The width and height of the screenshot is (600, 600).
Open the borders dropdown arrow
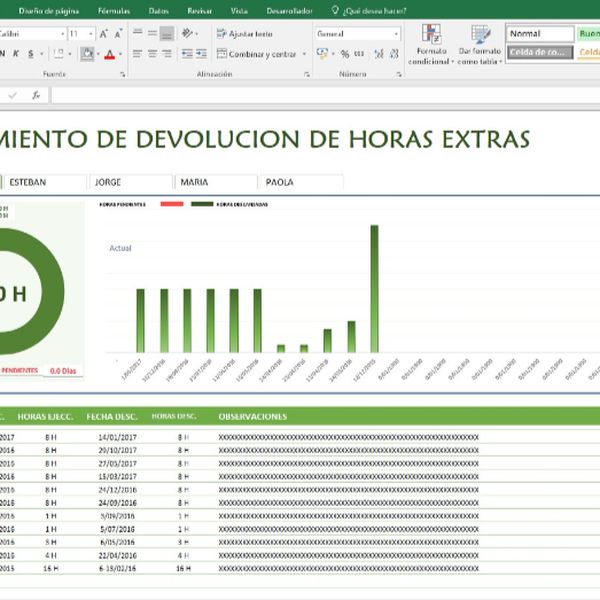coord(70,54)
